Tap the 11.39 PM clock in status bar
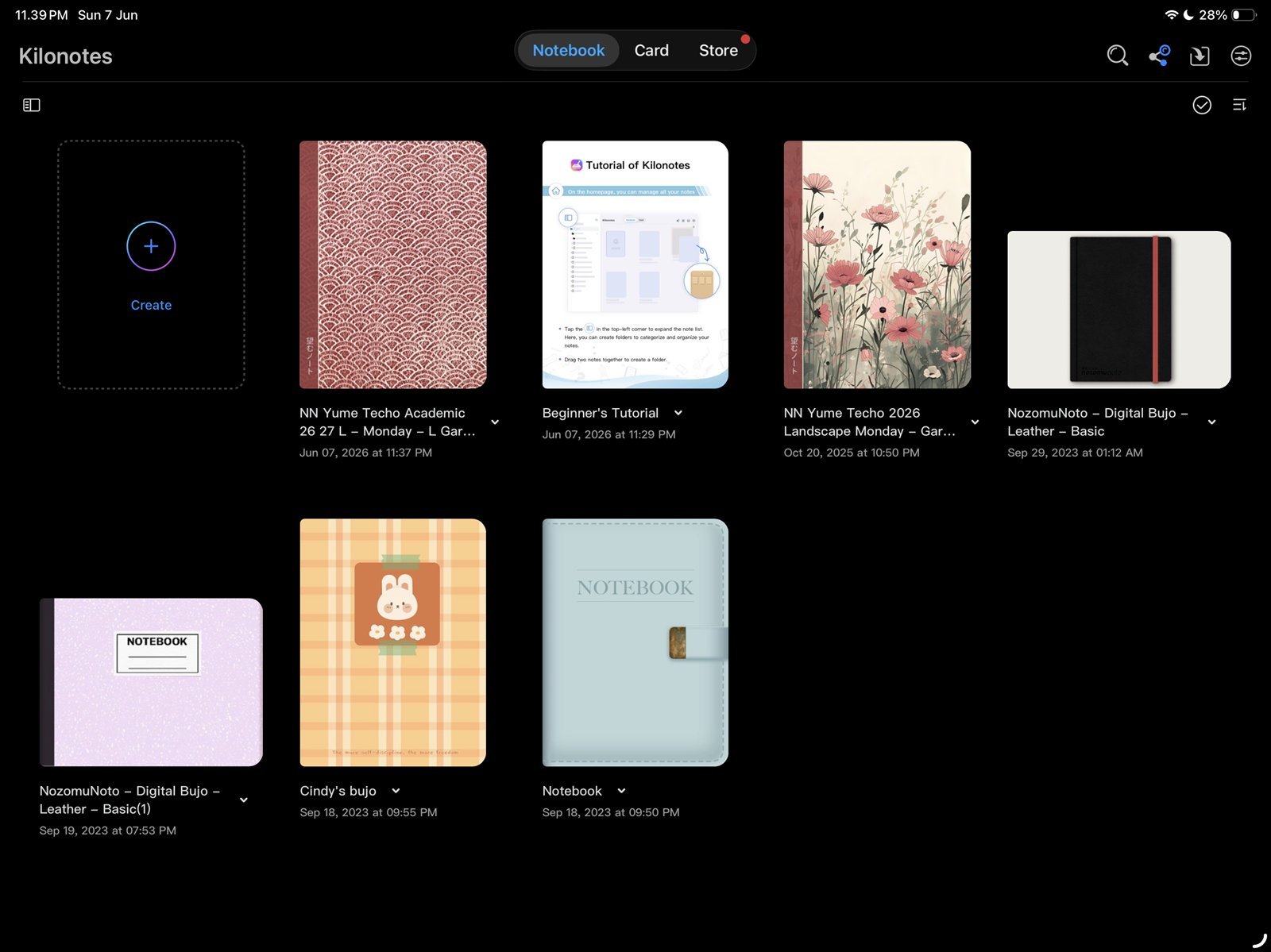Viewport: 1271px width, 952px height. point(41,15)
